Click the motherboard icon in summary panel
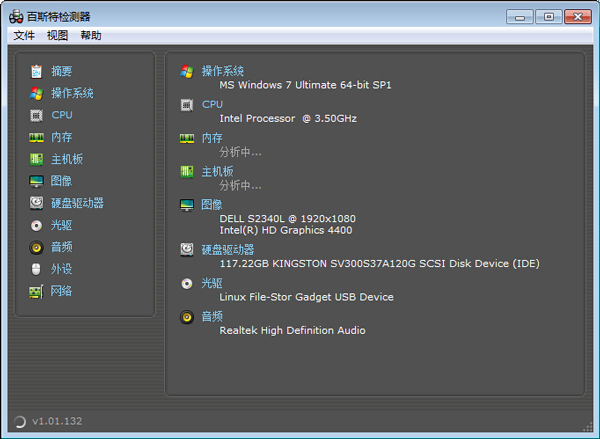This screenshot has height=439, width=600. pyautogui.click(x=187, y=171)
